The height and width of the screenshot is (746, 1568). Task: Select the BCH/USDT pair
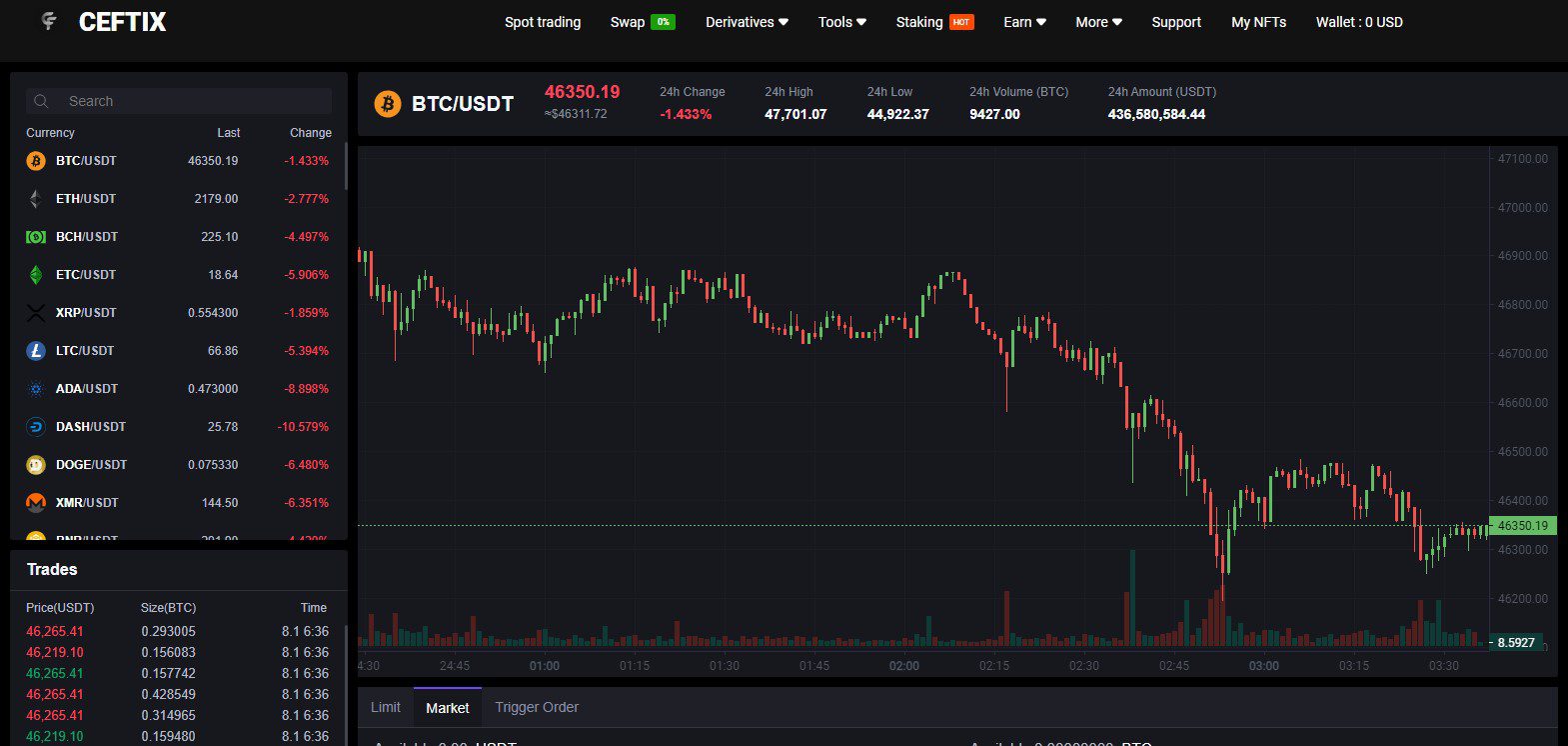178,237
